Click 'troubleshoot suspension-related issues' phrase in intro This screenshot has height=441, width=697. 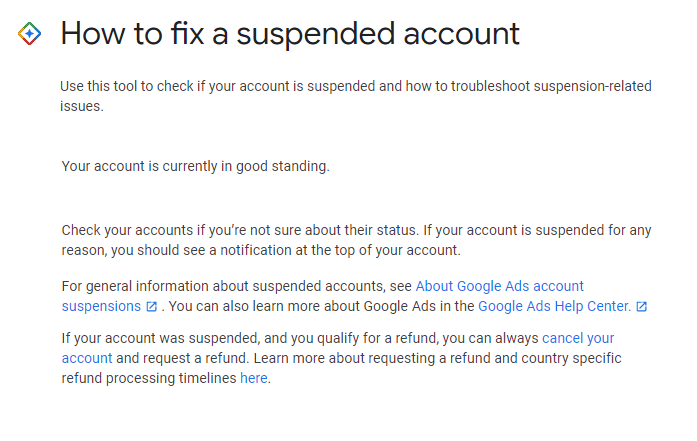pos(560,87)
